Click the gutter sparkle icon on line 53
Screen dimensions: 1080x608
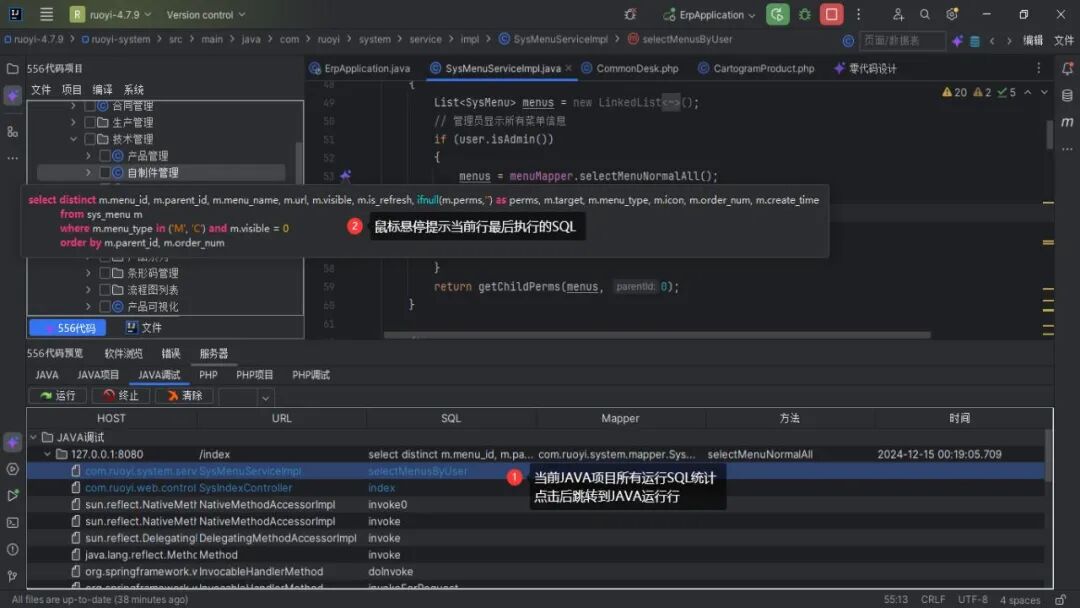[x=345, y=176]
